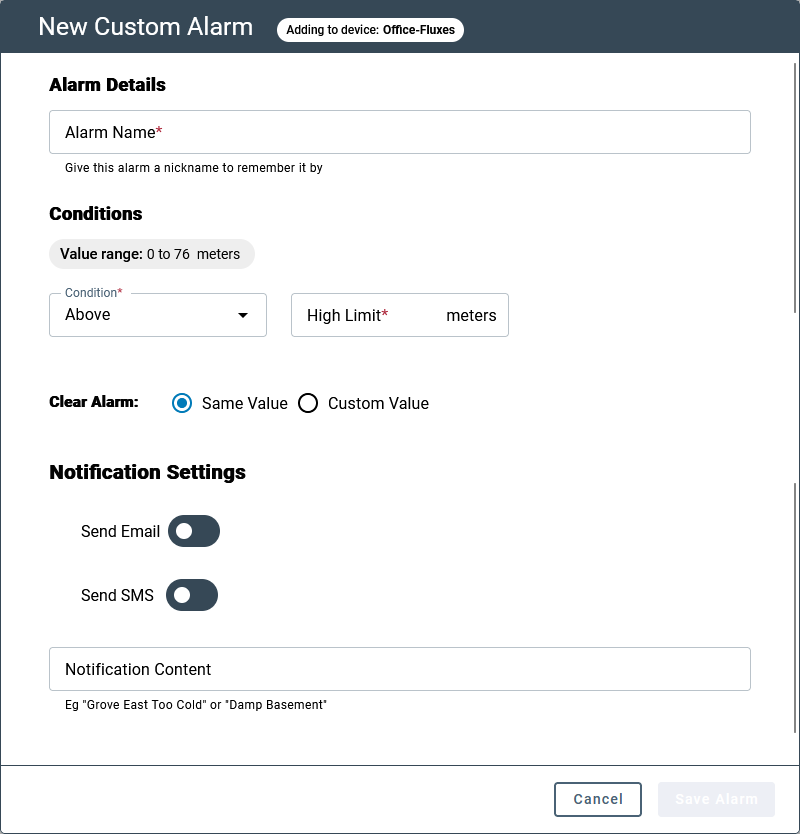
Task: Click the Conditions section heading
Action: pos(96,213)
